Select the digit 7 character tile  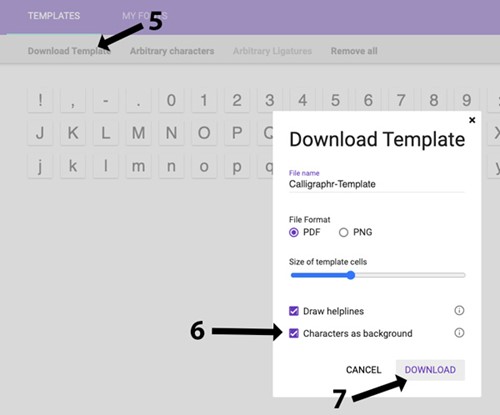(x=401, y=100)
